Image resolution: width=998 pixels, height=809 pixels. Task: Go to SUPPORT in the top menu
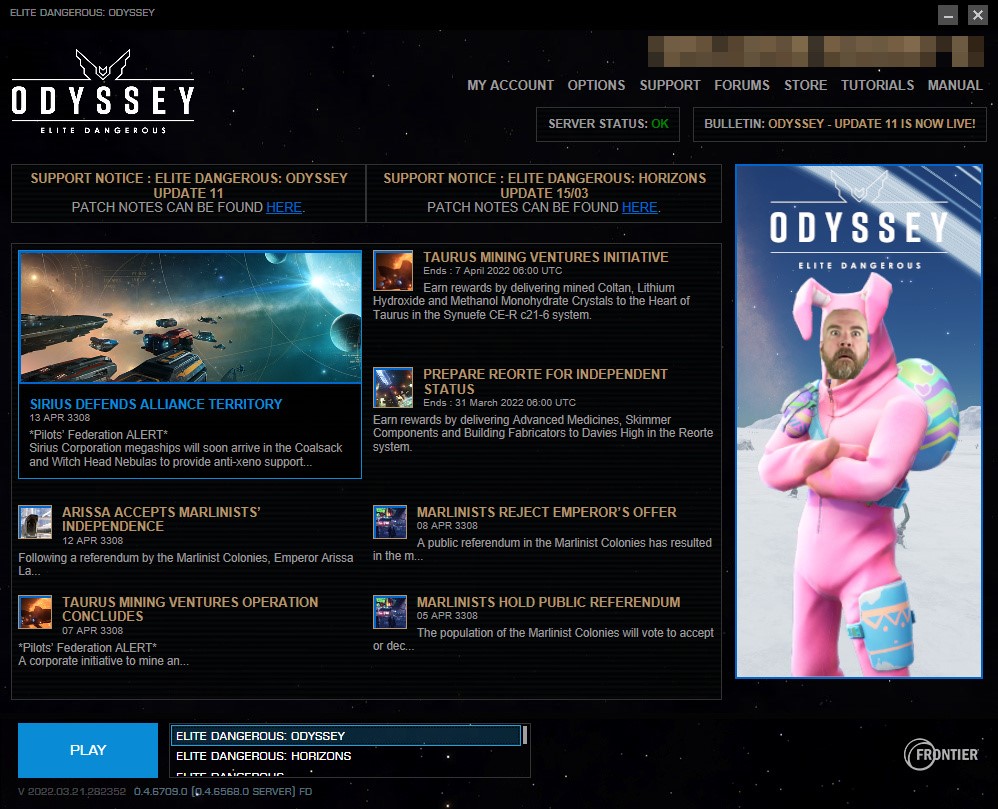(670, 85)
